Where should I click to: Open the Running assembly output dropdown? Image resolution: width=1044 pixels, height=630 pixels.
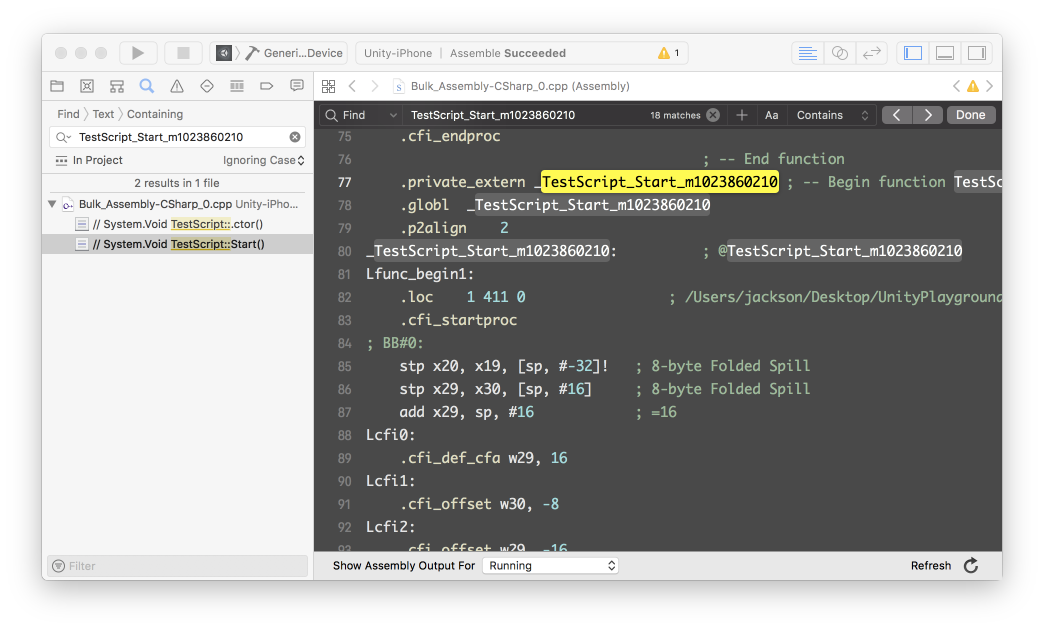click(551, 566)
